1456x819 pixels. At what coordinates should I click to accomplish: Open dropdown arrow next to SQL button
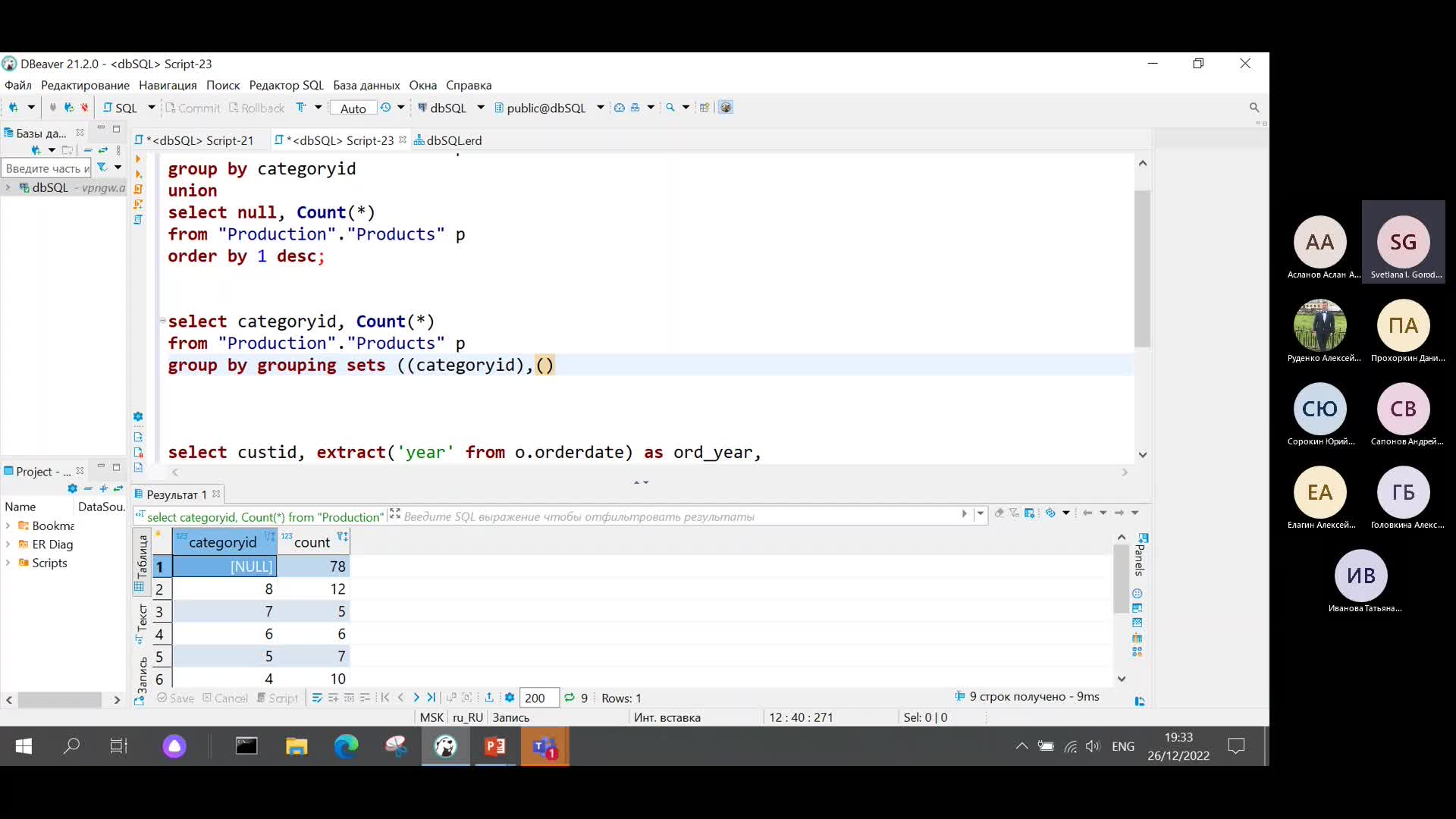tap(152, 108)
